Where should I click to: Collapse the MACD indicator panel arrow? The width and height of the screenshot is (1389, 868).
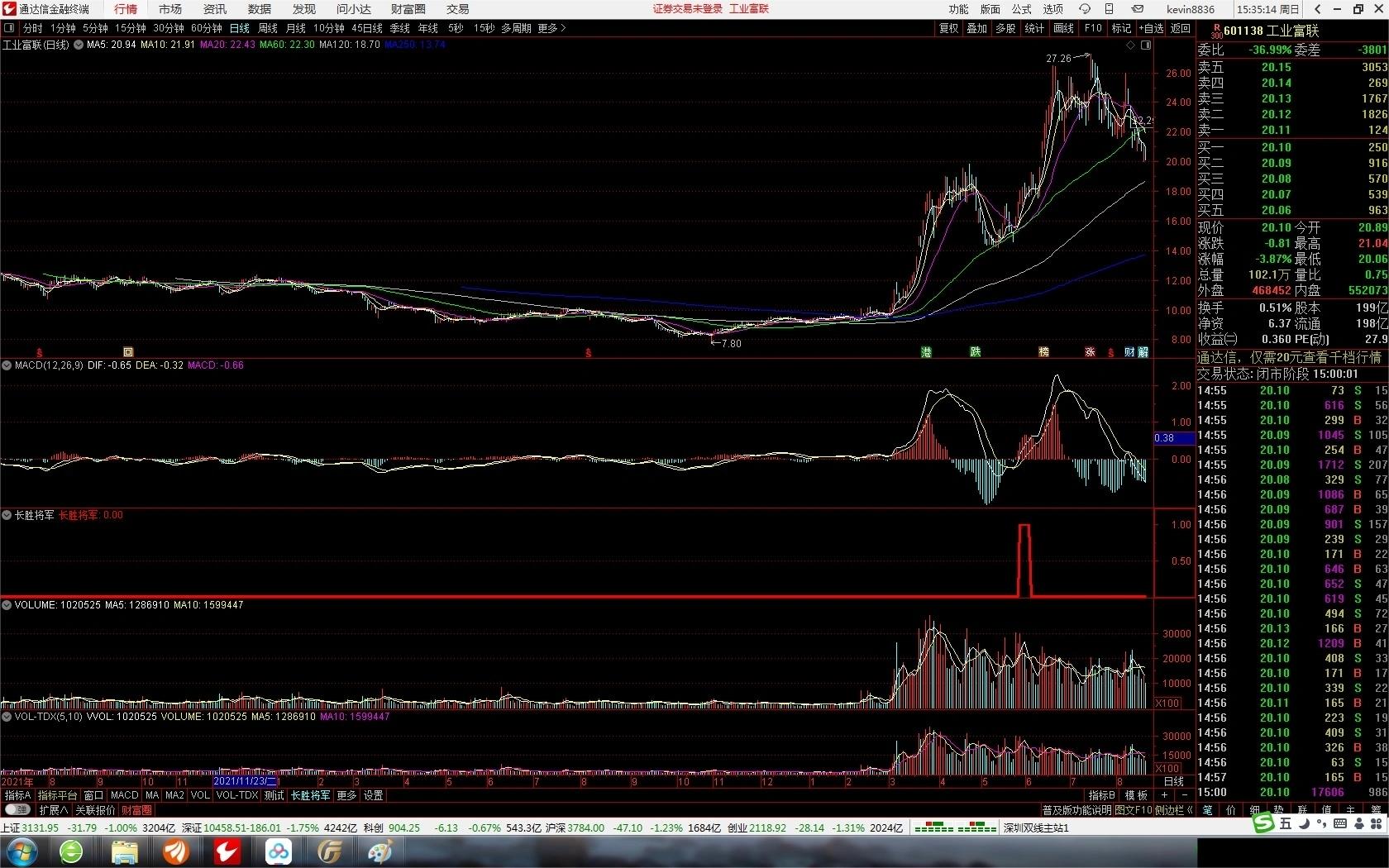[7, 365]
